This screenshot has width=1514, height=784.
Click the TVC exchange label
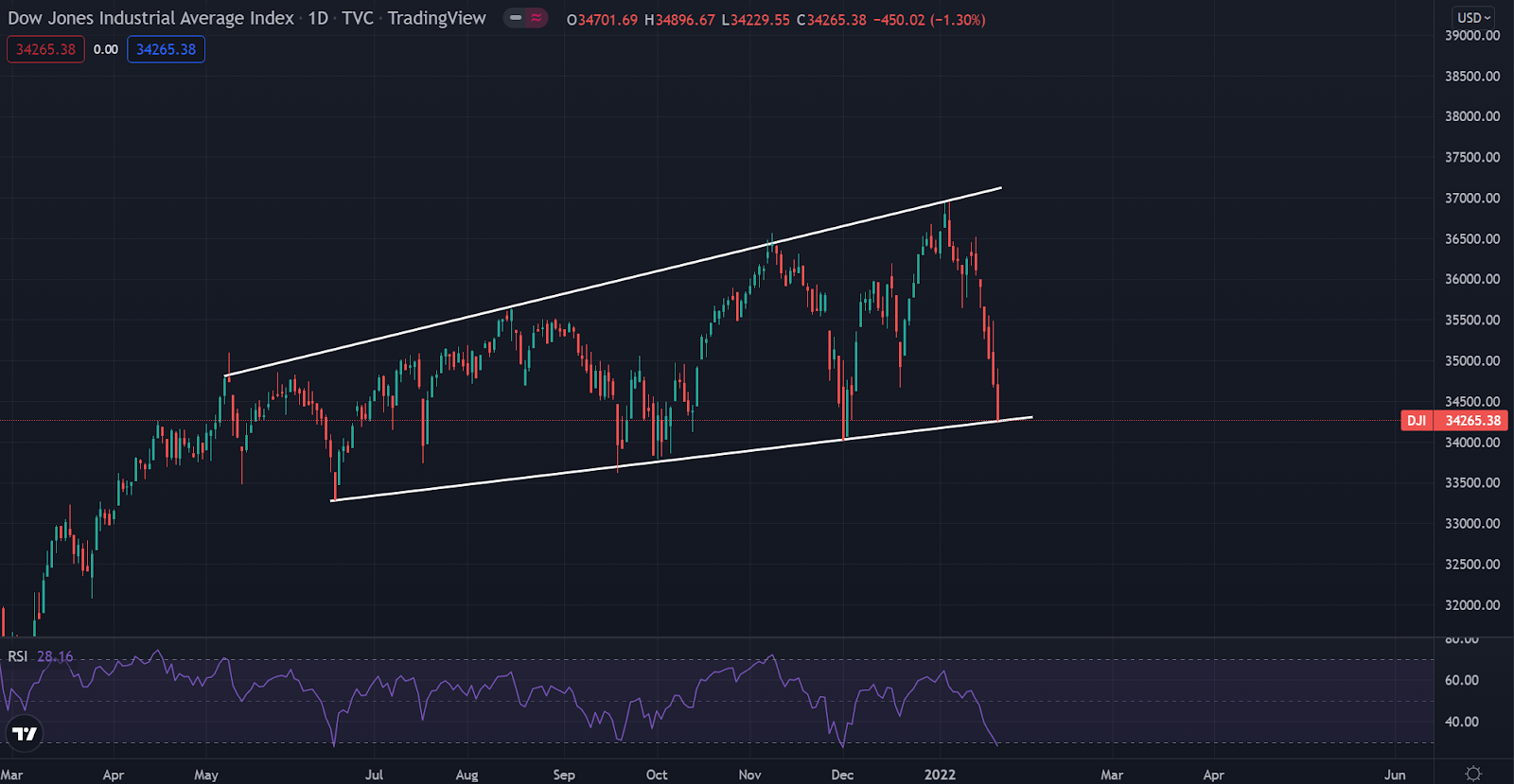click(x=358, y=18)
